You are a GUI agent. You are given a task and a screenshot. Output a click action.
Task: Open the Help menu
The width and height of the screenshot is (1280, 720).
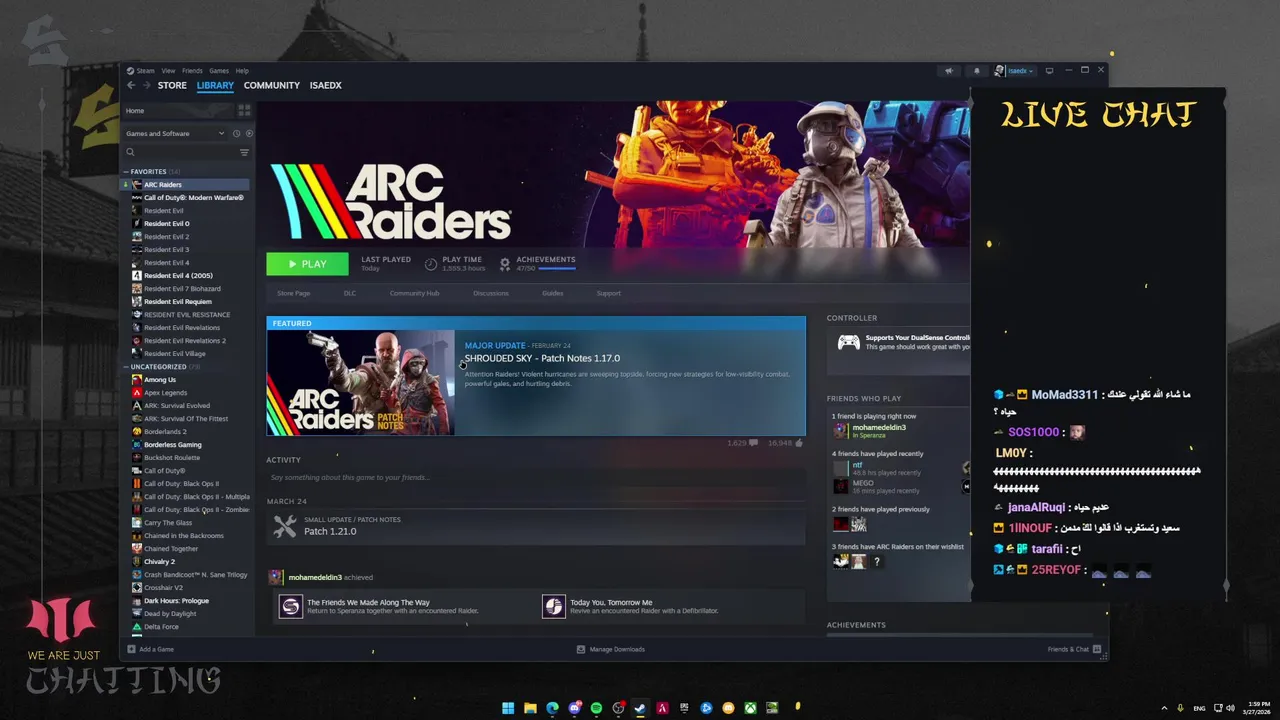pyautogui.click(x=242, y=71)
